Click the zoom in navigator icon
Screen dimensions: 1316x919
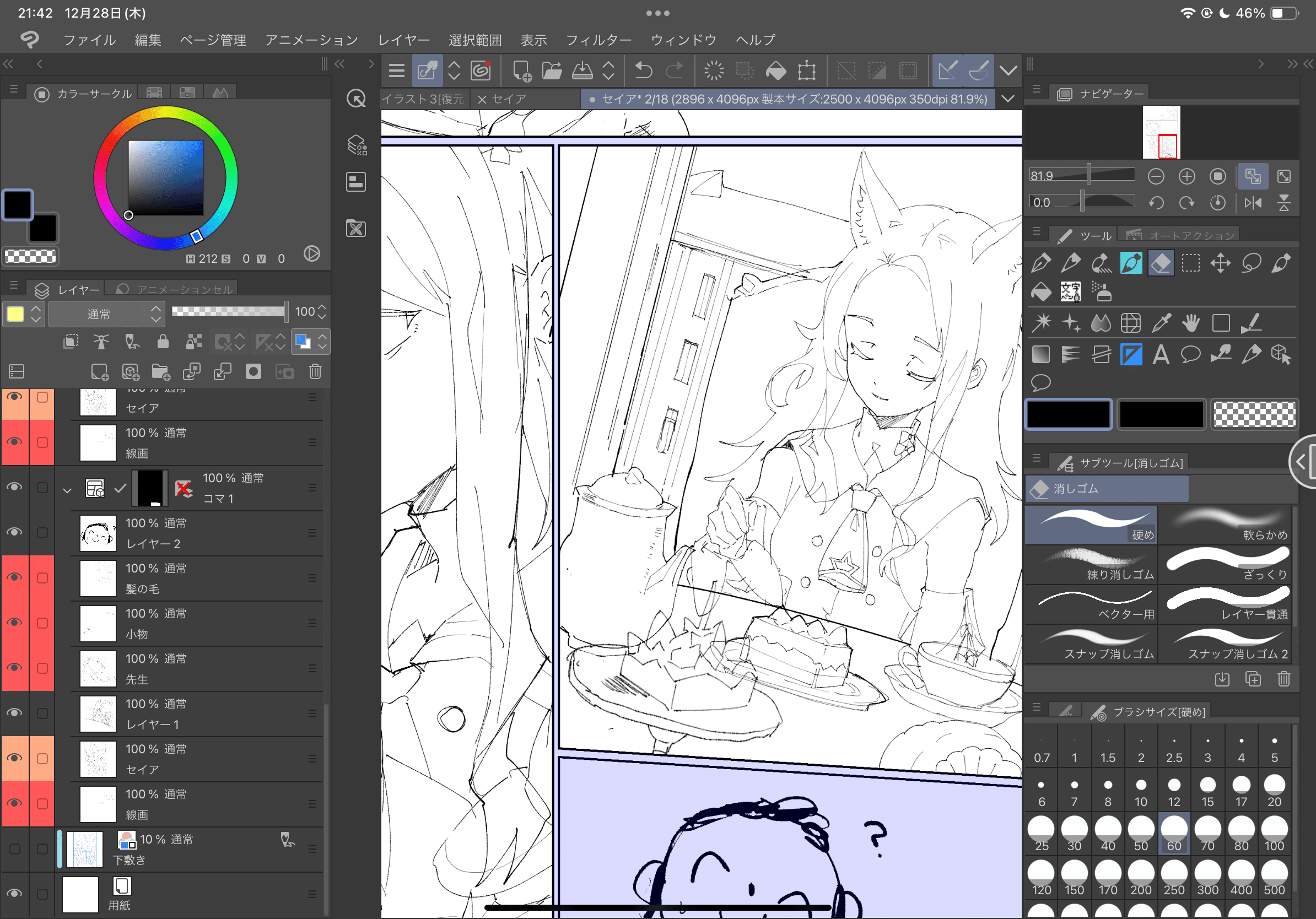1186,176
